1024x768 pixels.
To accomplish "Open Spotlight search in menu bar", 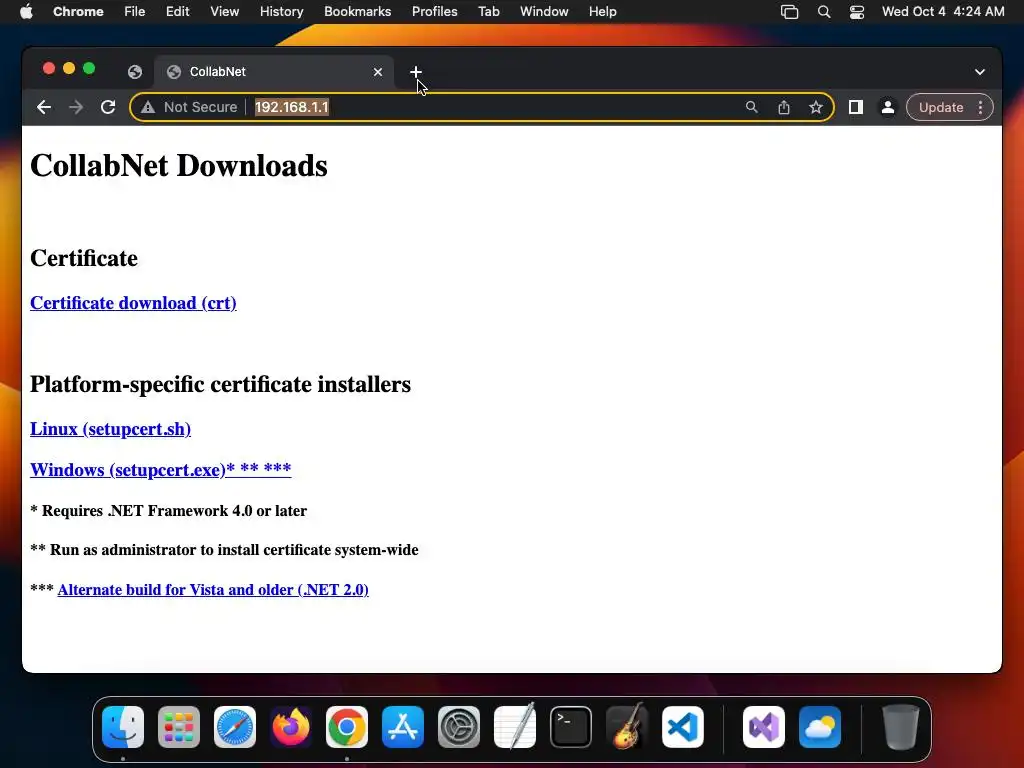I will tap(824, 12).
